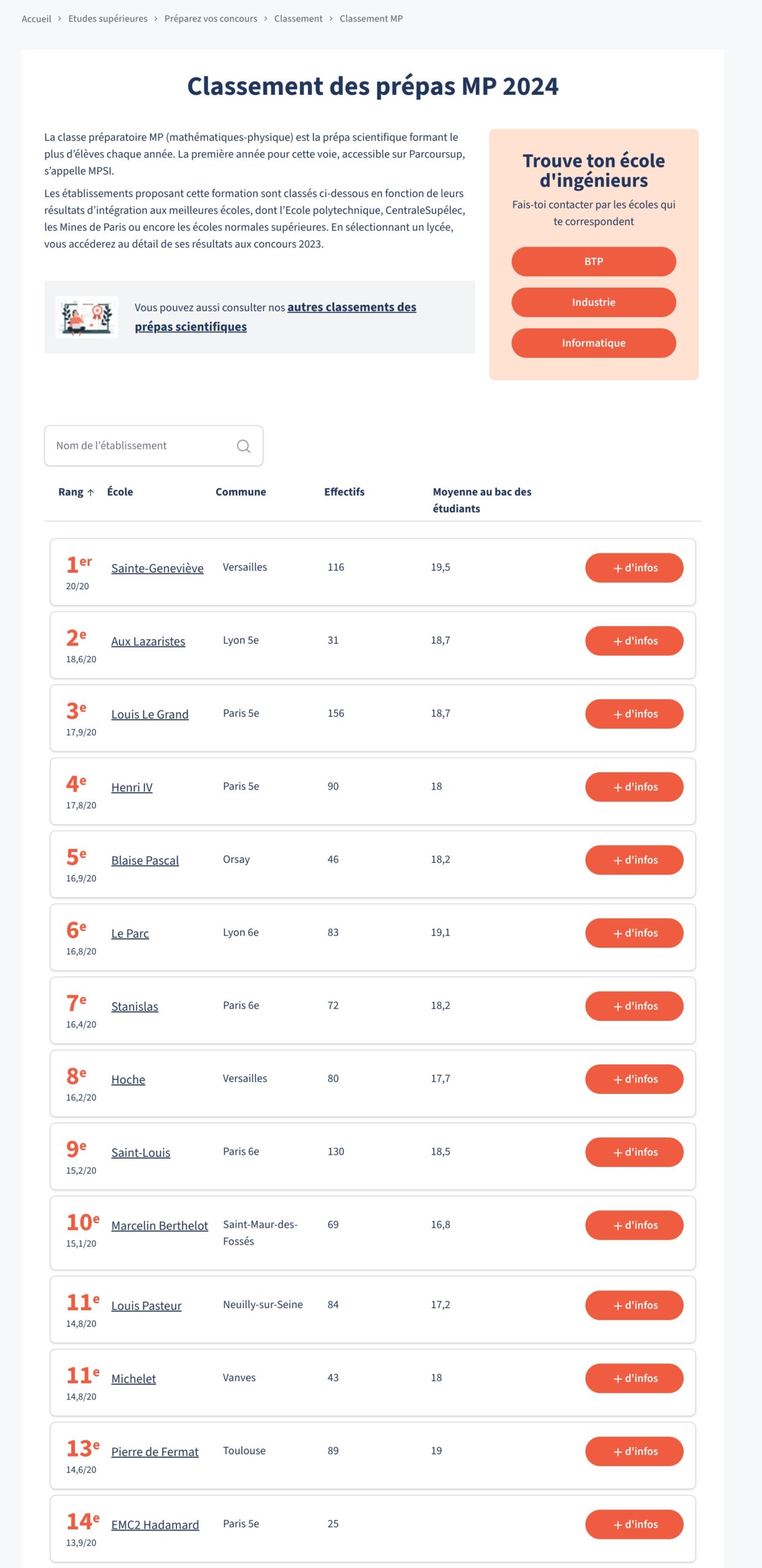
Task: Navigate to Etudes supérieures breadcrumb
Action: coord(108,19)
